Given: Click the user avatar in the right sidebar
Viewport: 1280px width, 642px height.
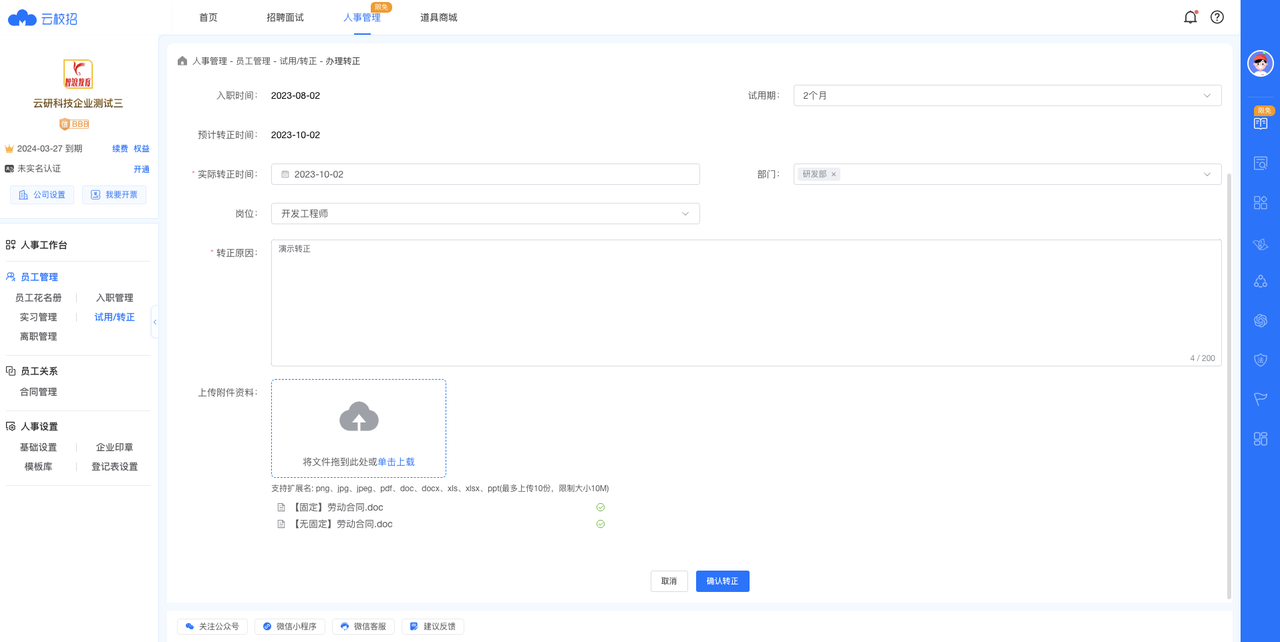Looking at the screenshot, I should pyautogui.click(x=1260, y=63).
